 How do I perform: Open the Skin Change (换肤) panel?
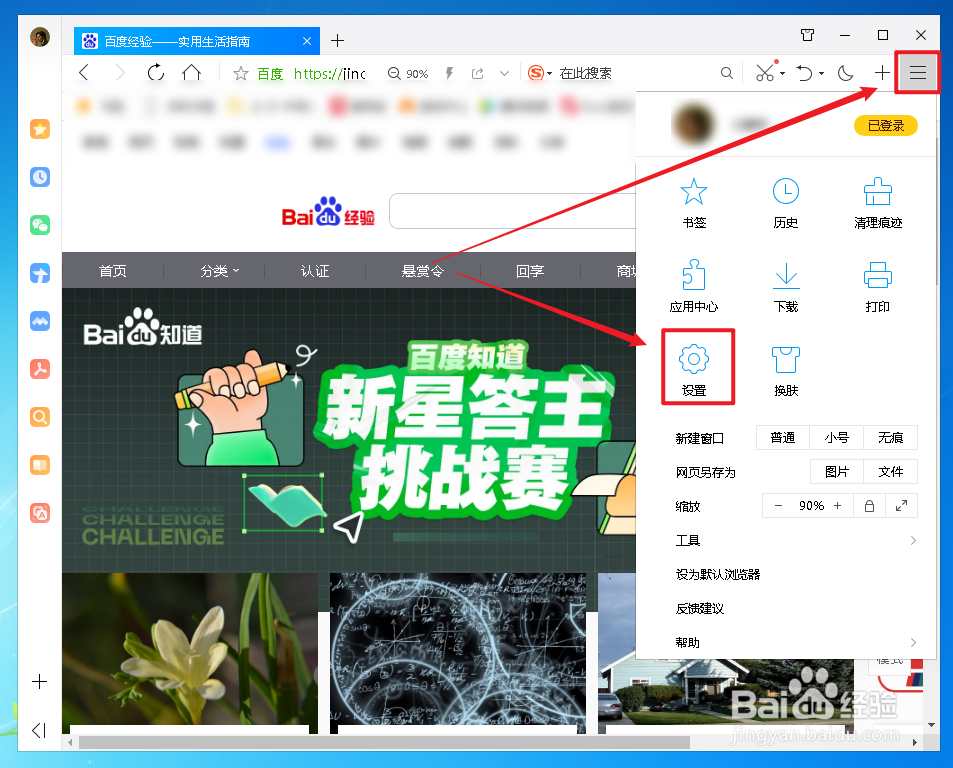tap(785, 368)
